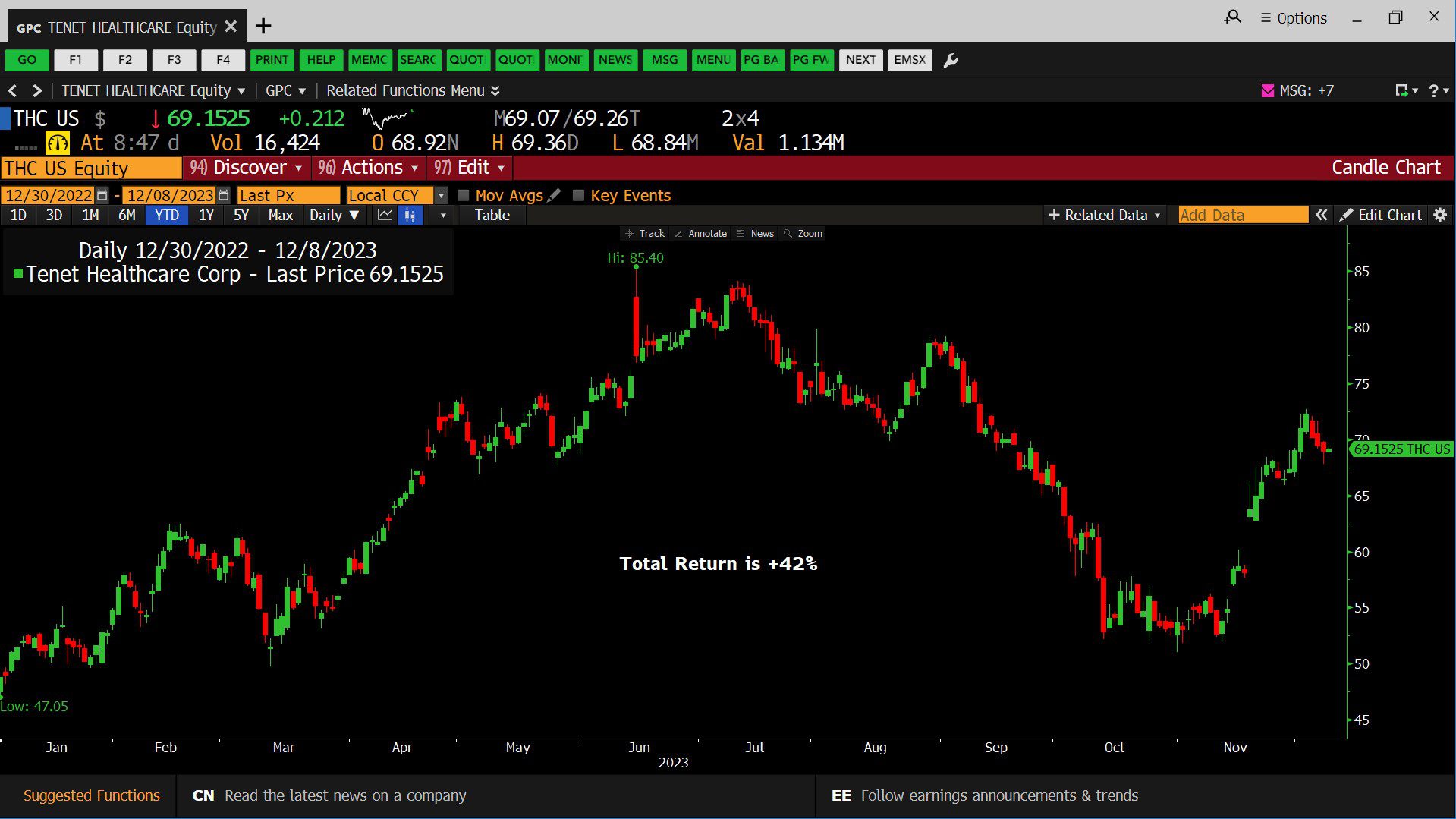Click the GO key
This screenshot has height=819, width=1456.
pyautogui.click(x=27, y=60)
